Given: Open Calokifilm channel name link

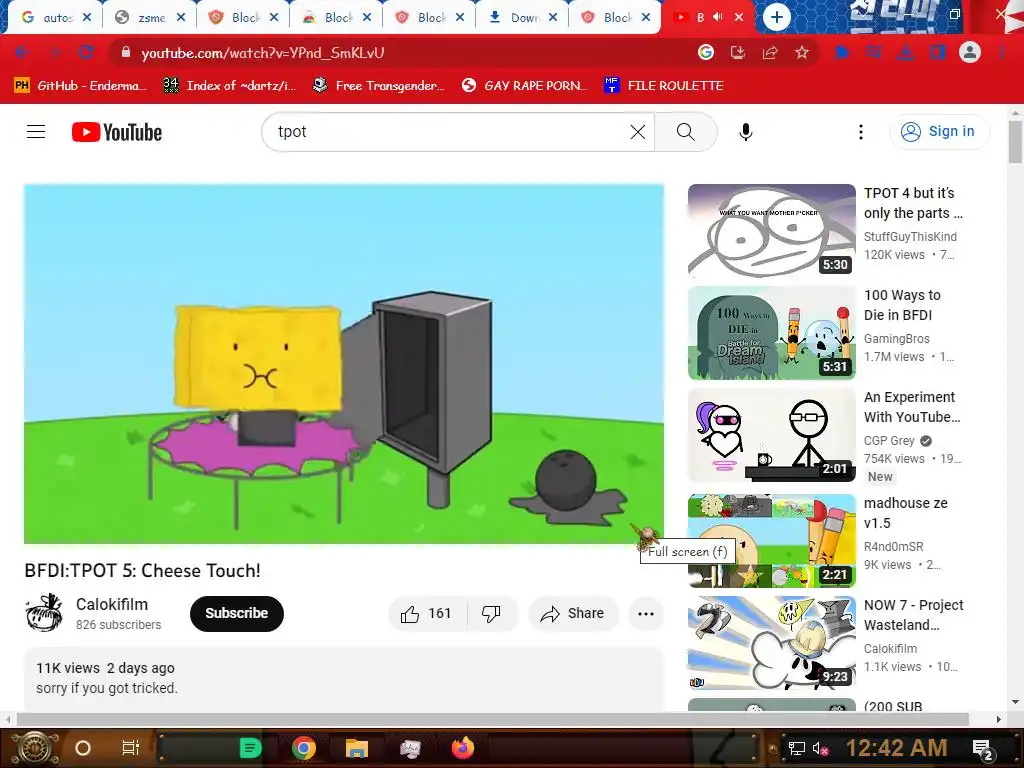Looking at the screenshot, I should click(x=112, y=604).
